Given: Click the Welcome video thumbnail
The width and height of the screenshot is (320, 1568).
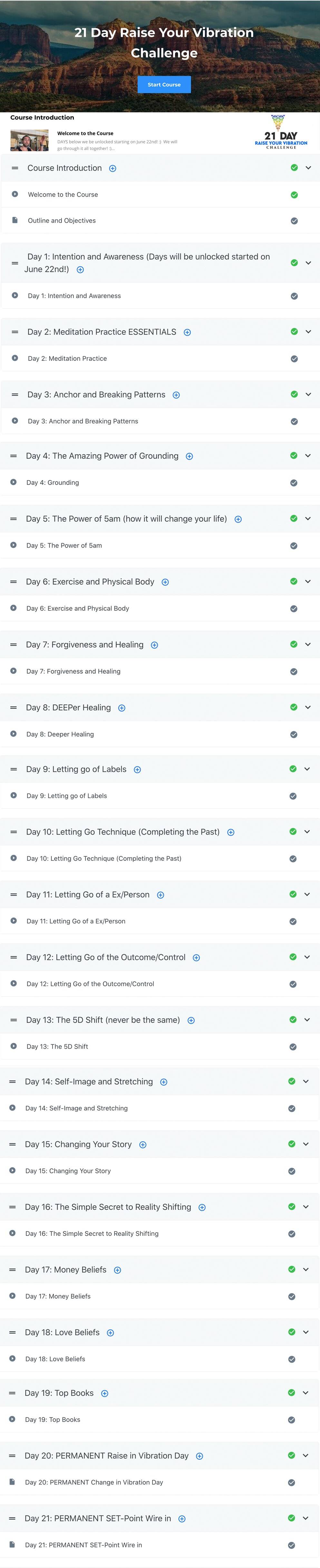Looking at the screenshot, I should (x=29, y=141).
